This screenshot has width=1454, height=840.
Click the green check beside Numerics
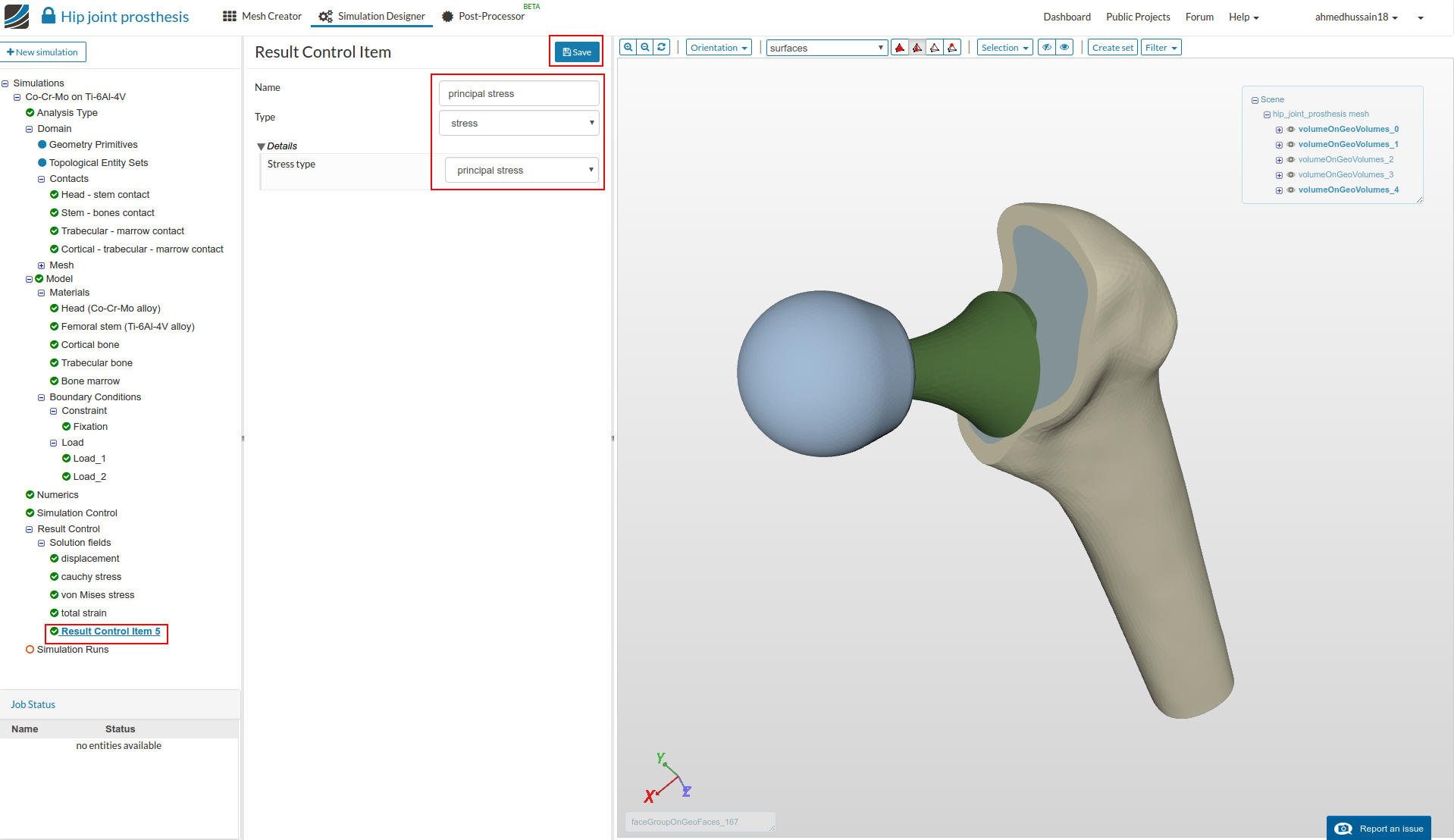tap(30, 495)
